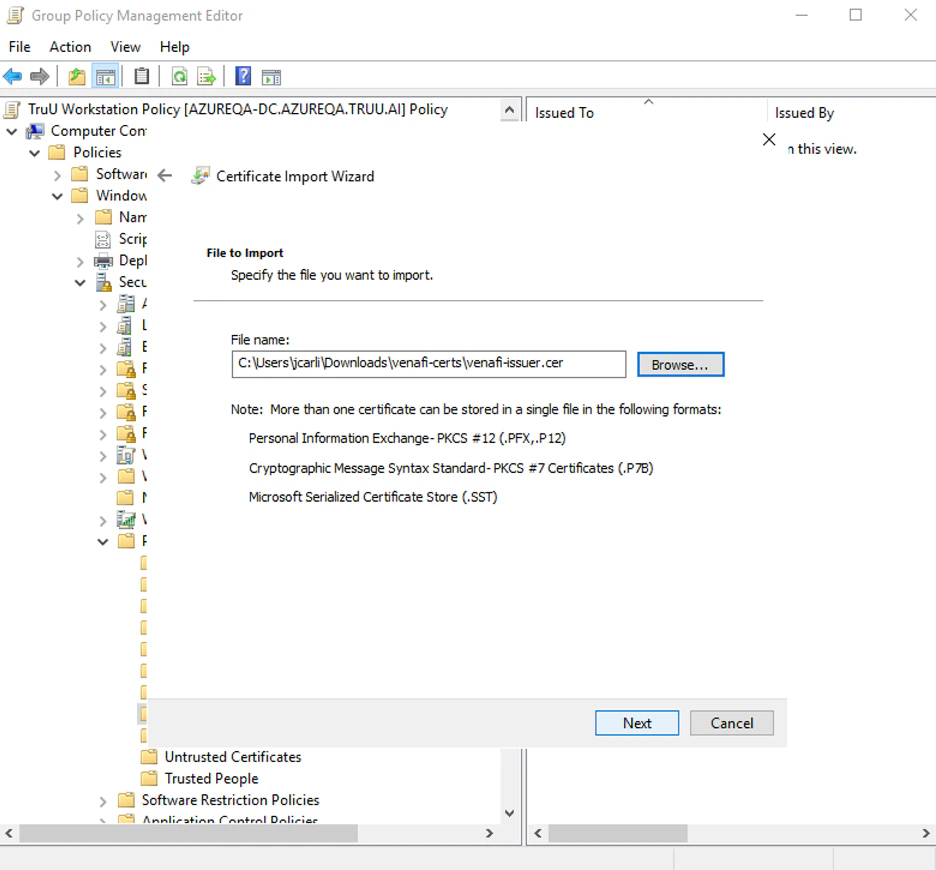
Task: Click the Refresh toolbar icon
Action: tap(179, 76)
